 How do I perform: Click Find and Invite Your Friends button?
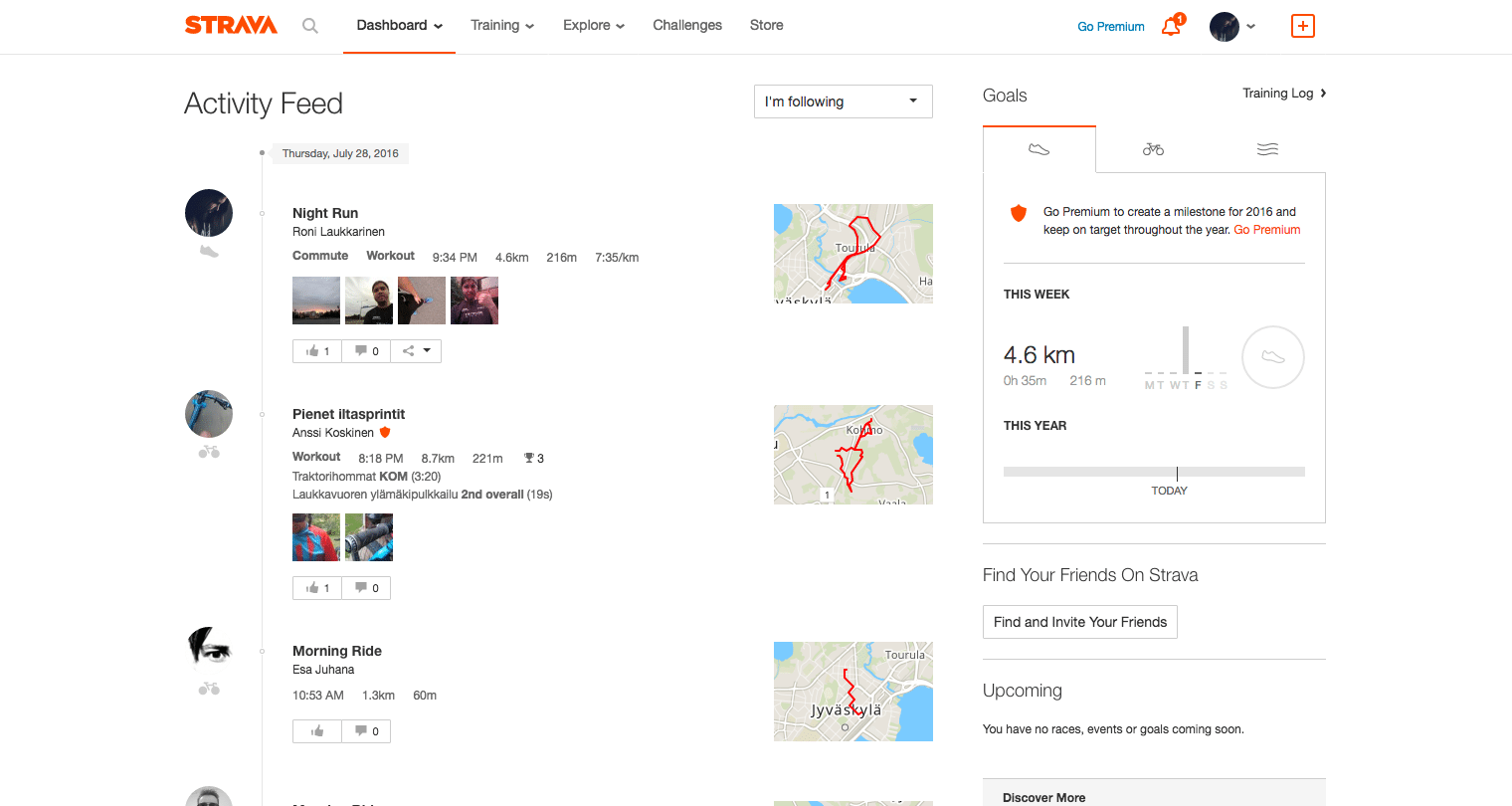[x=1080, y=622]
